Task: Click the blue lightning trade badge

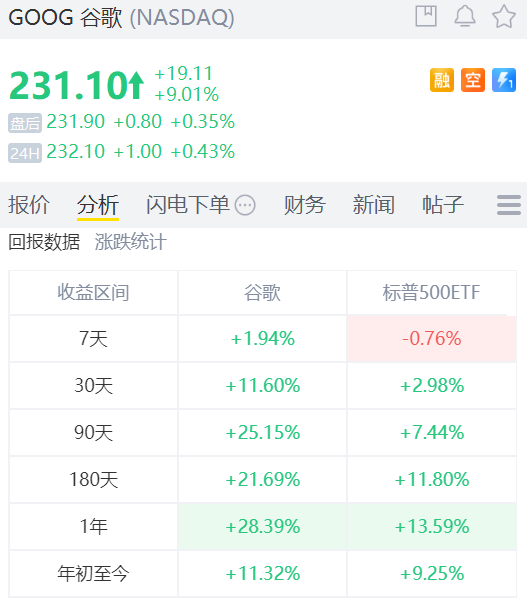Action: (x=504, y=80)
